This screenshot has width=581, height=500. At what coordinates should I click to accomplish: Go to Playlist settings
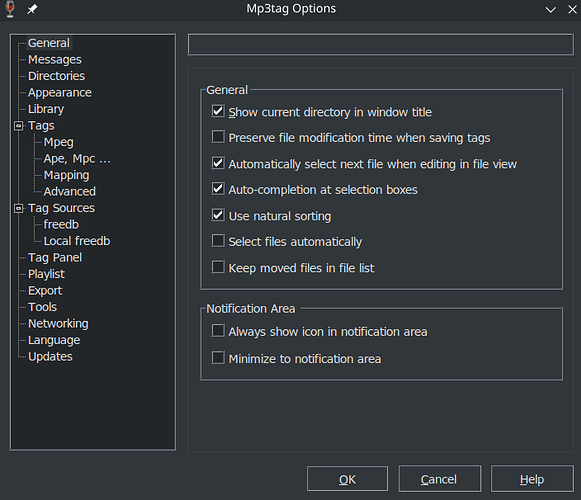46,274
